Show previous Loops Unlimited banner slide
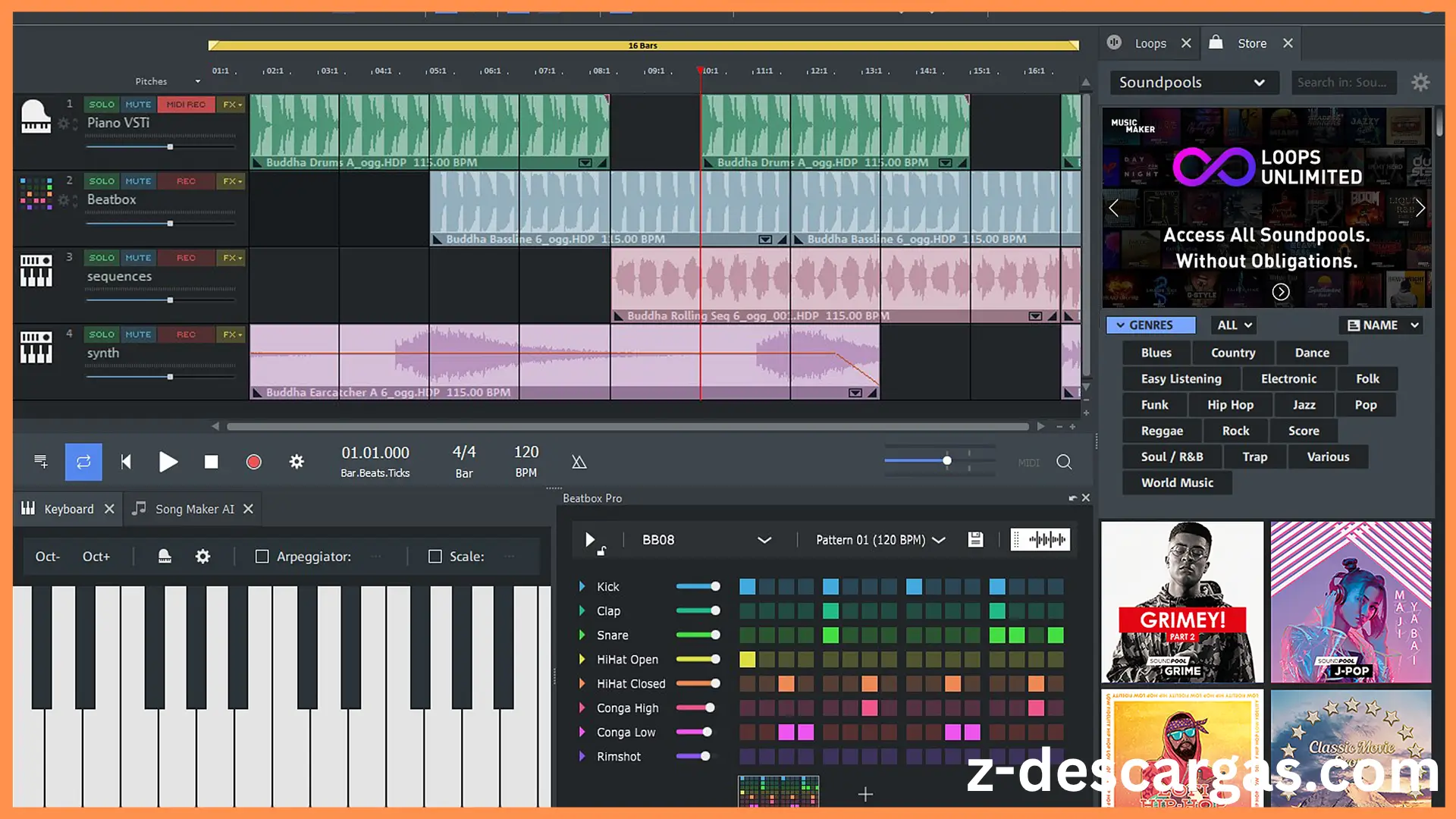1456x819 pixels. click(1114, 208)
